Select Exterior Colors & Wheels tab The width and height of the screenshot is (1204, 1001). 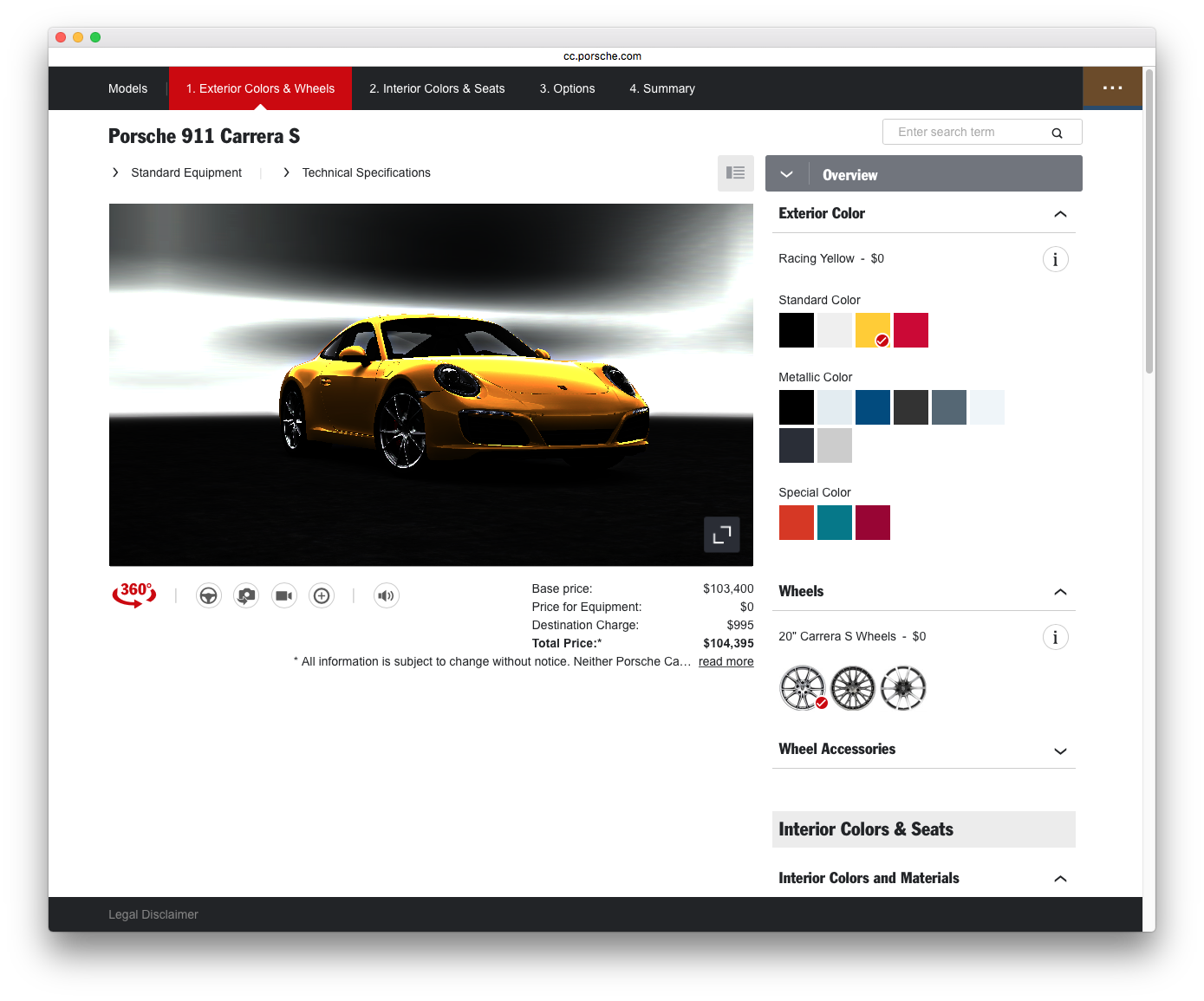pyautogui.click(x=260, y=88)
